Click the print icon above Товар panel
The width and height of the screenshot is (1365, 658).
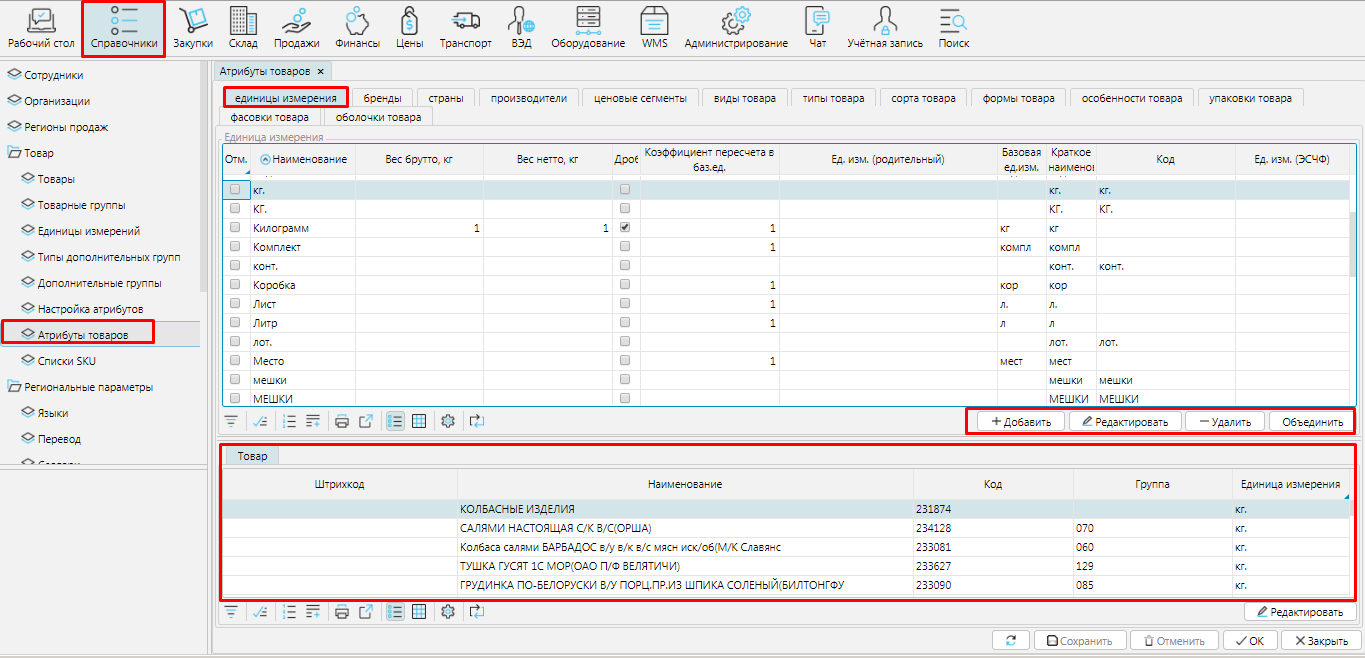[342, 421]
